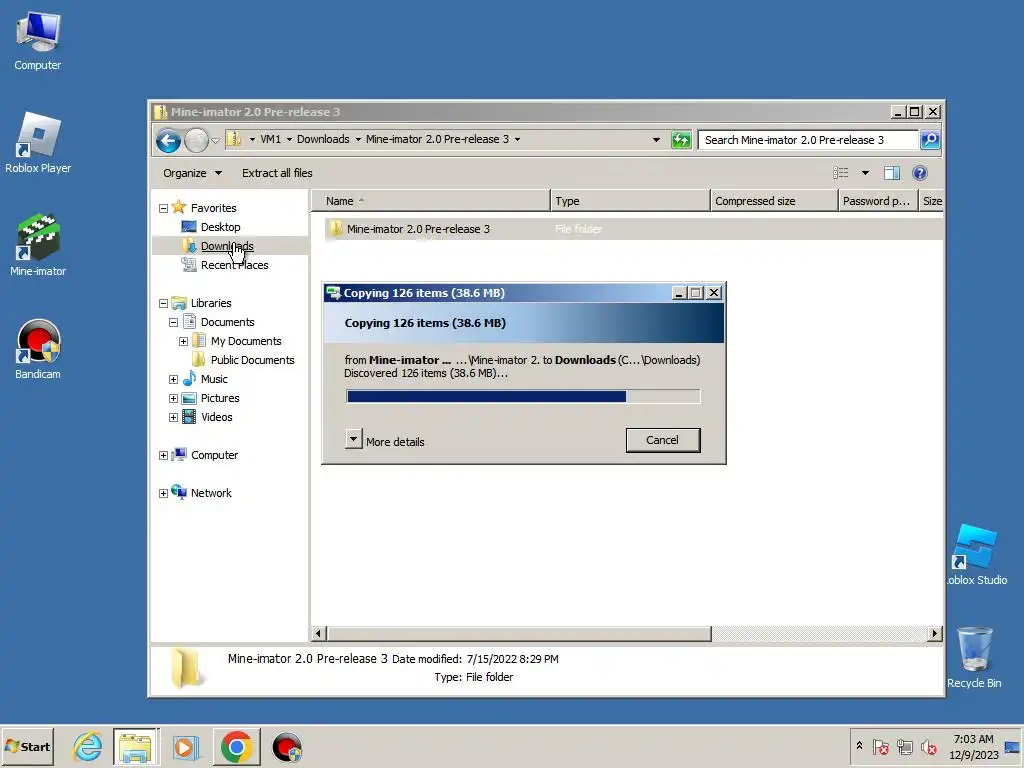Click the muted volume tray icon
1024x768 pixels.
(x=928, y=746)
